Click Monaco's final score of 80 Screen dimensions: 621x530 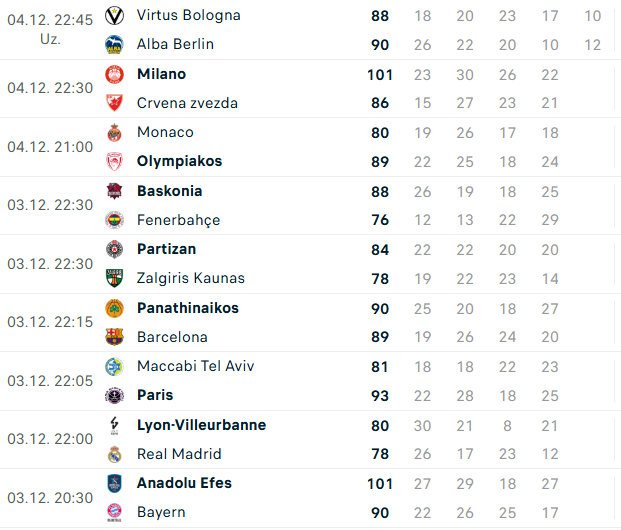[x=379, y=132]
